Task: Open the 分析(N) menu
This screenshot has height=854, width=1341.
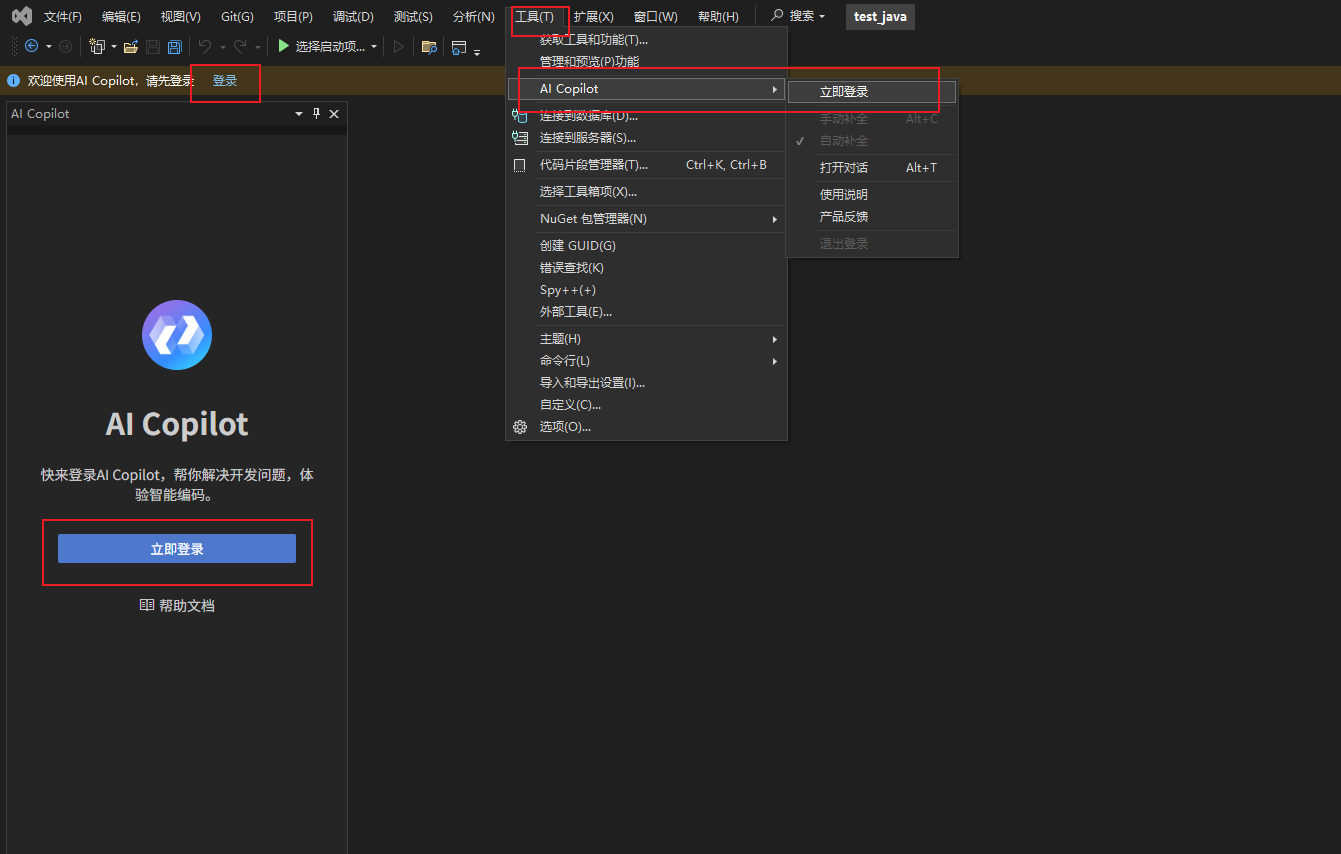Action: (474, 17)
